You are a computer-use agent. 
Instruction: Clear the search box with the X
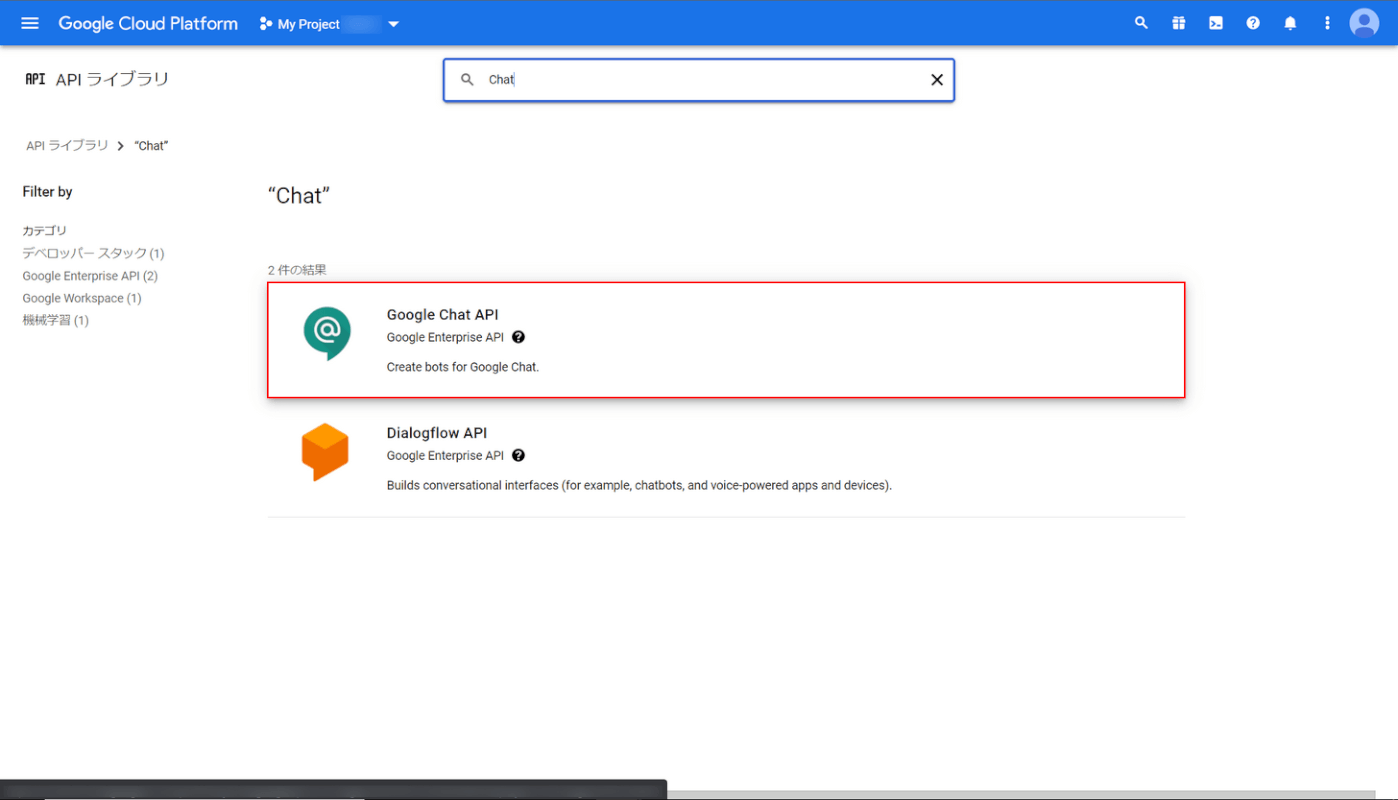pyautogui.click(x=937, y=80)
